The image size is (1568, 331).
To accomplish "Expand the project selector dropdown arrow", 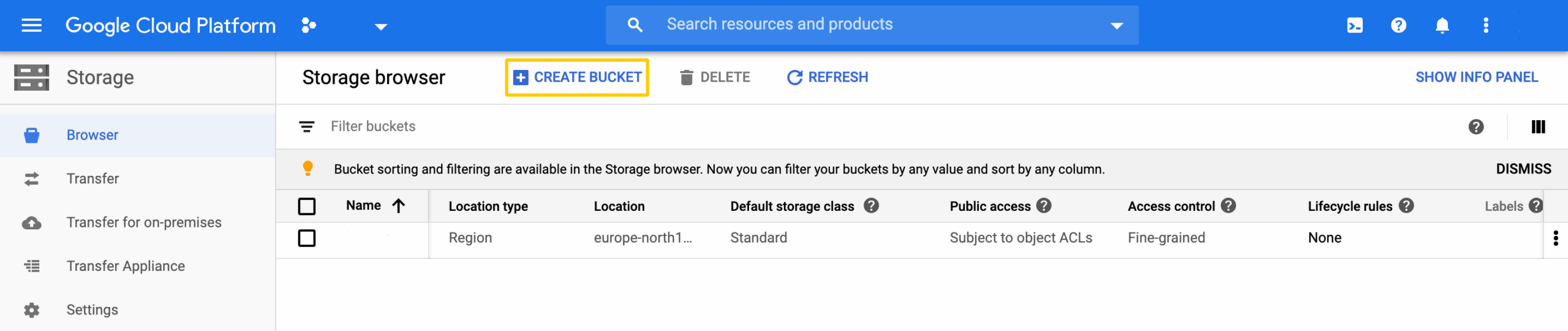I will pyautogui.click(x=381, y=26).
